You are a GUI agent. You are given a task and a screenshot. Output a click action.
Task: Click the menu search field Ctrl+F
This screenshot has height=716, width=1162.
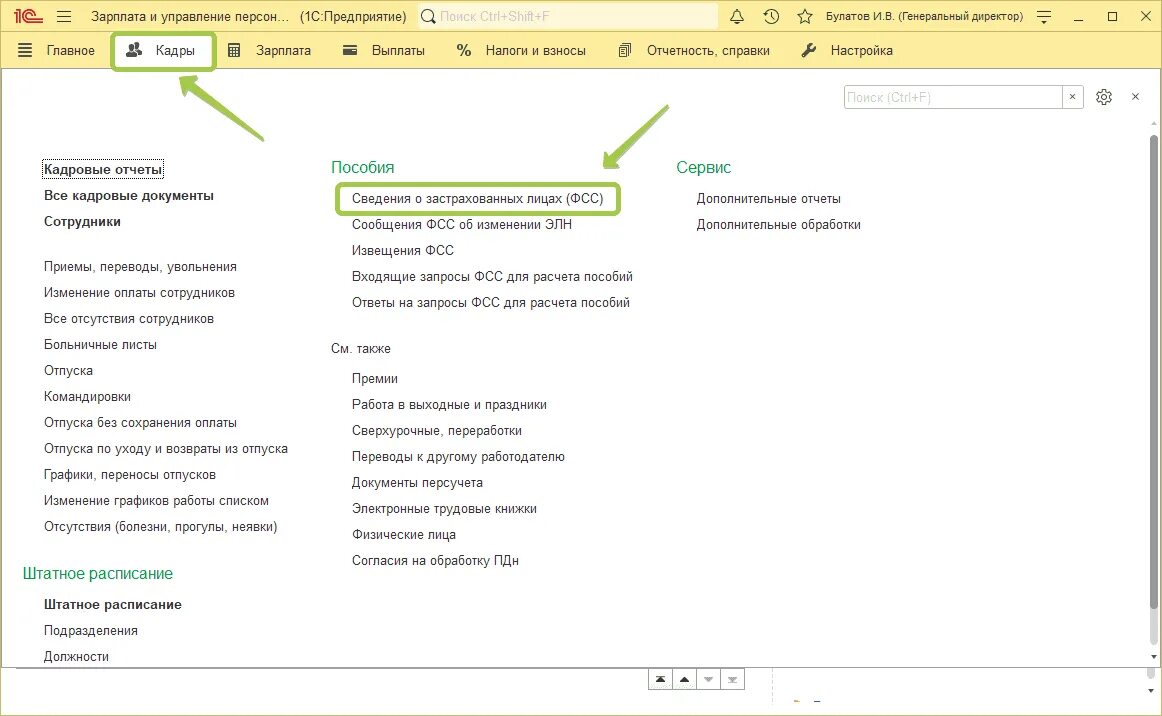coord(953,97)
